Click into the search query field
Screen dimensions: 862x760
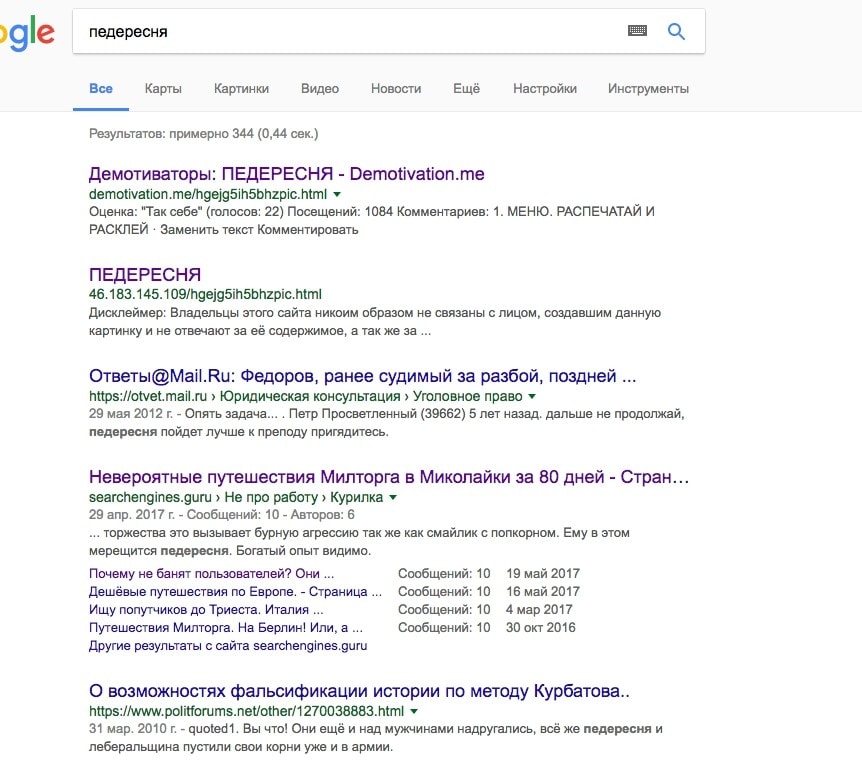pos(350,32)
